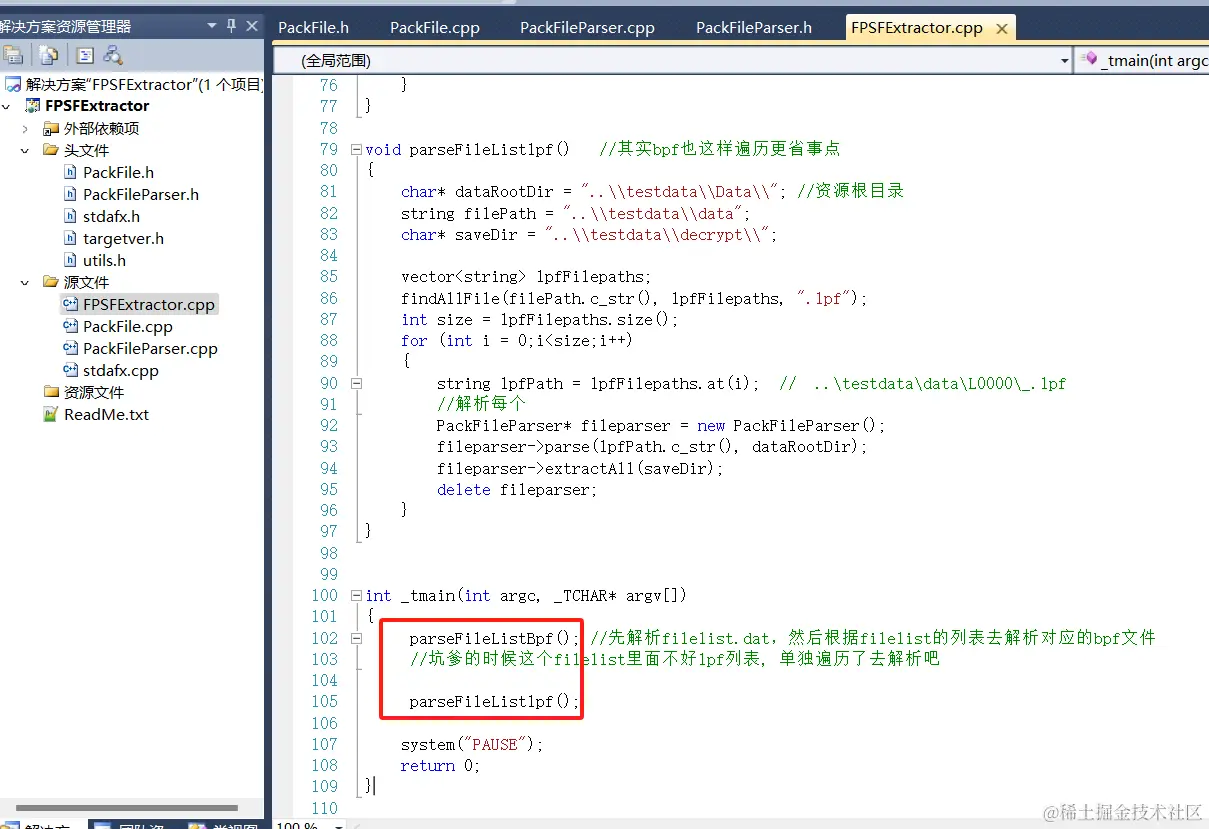Close the Solution Explorer panel
This screenshot has height=829, width=1209.
251,26
